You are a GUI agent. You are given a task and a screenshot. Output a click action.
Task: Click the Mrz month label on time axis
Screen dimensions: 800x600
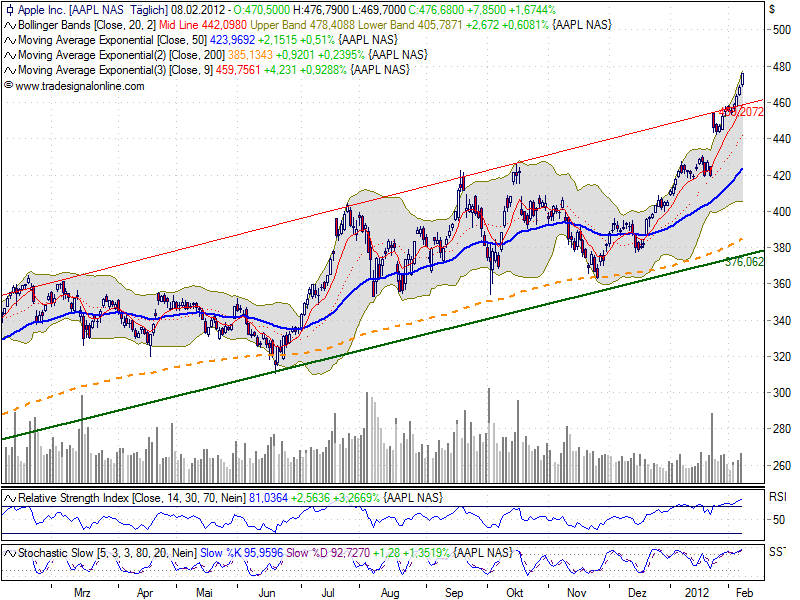[82, 593]
